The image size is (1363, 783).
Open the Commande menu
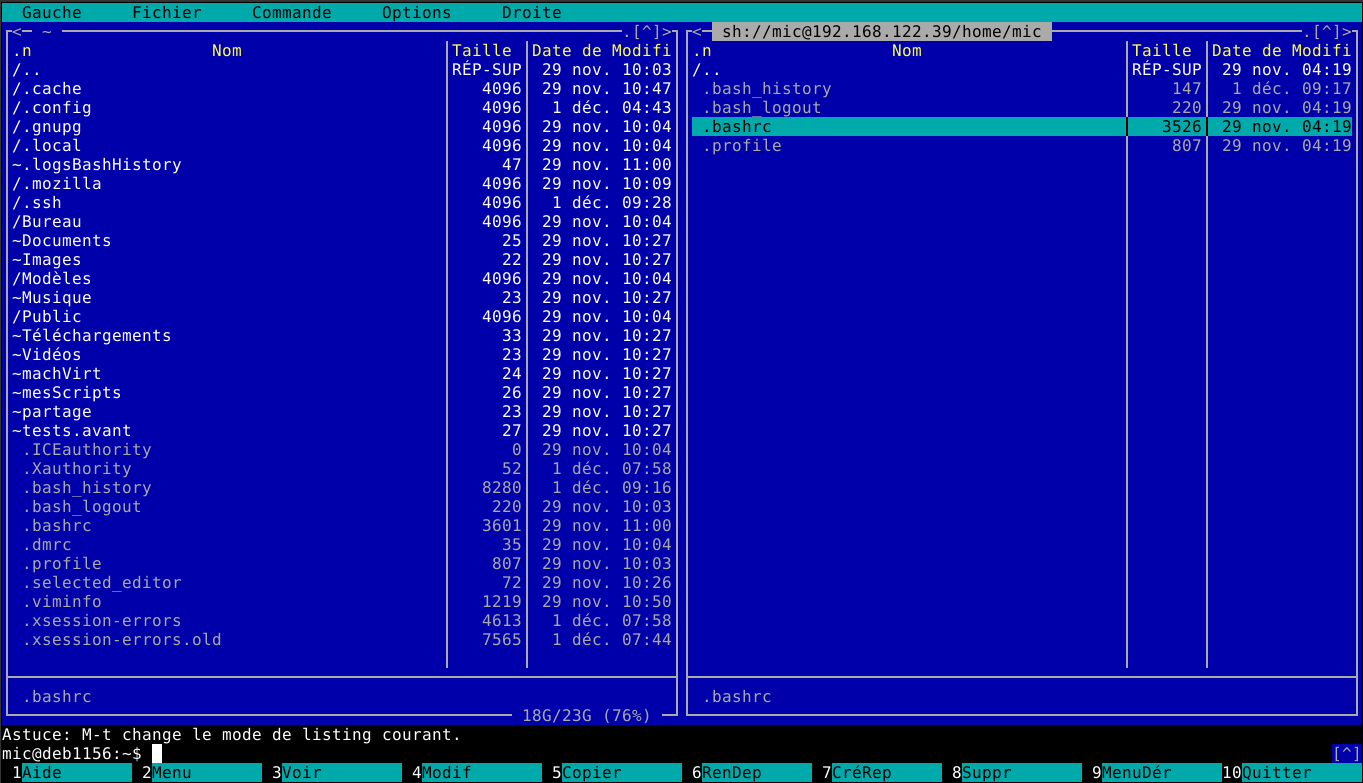(x=292, y=13)
